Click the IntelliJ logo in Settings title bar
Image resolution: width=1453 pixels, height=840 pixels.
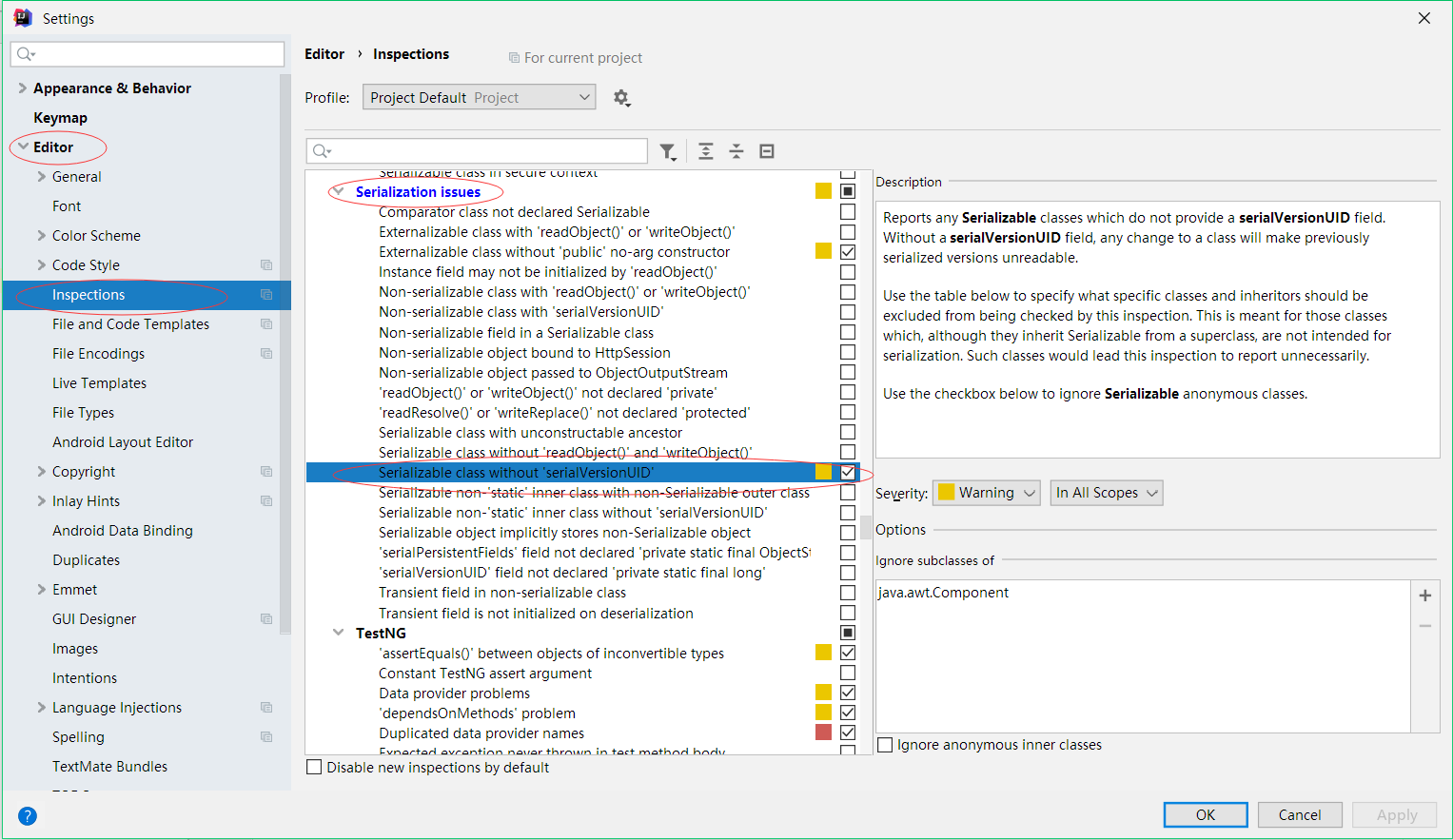(23, 18)
